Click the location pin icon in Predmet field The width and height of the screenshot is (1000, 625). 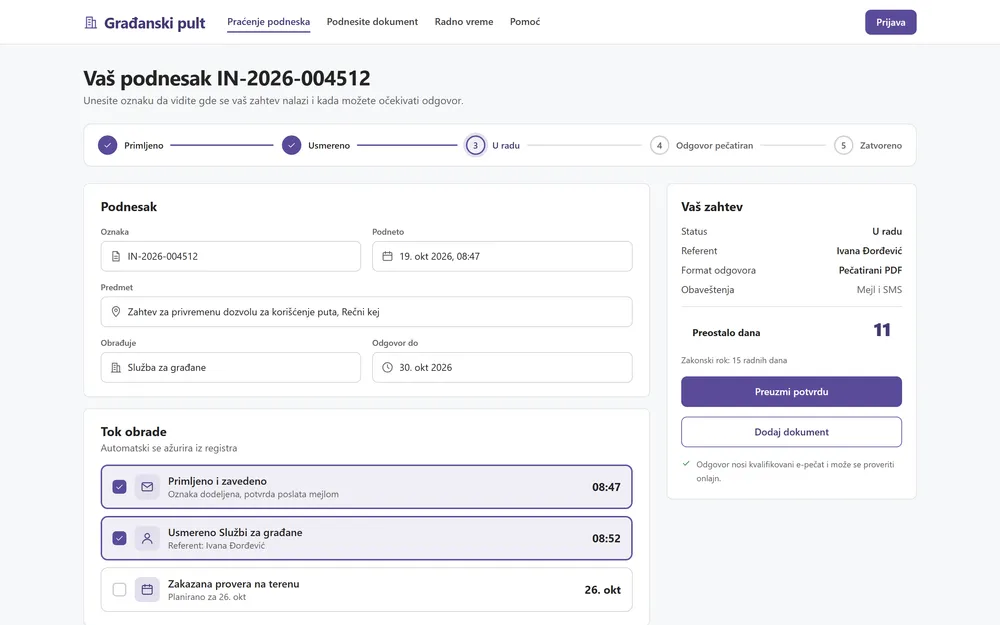[116, 312]
